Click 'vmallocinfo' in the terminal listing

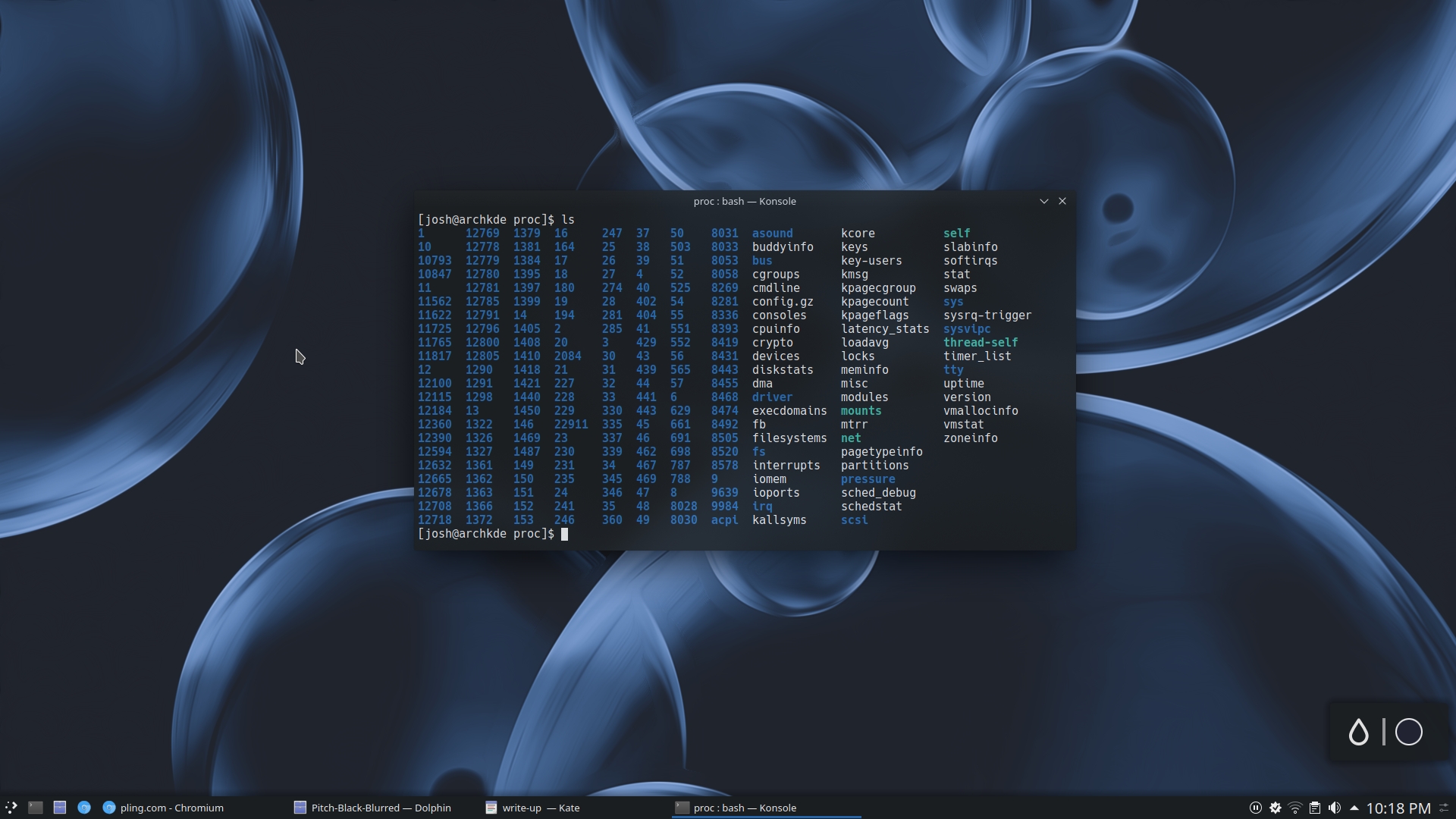[x=981, y=411]
